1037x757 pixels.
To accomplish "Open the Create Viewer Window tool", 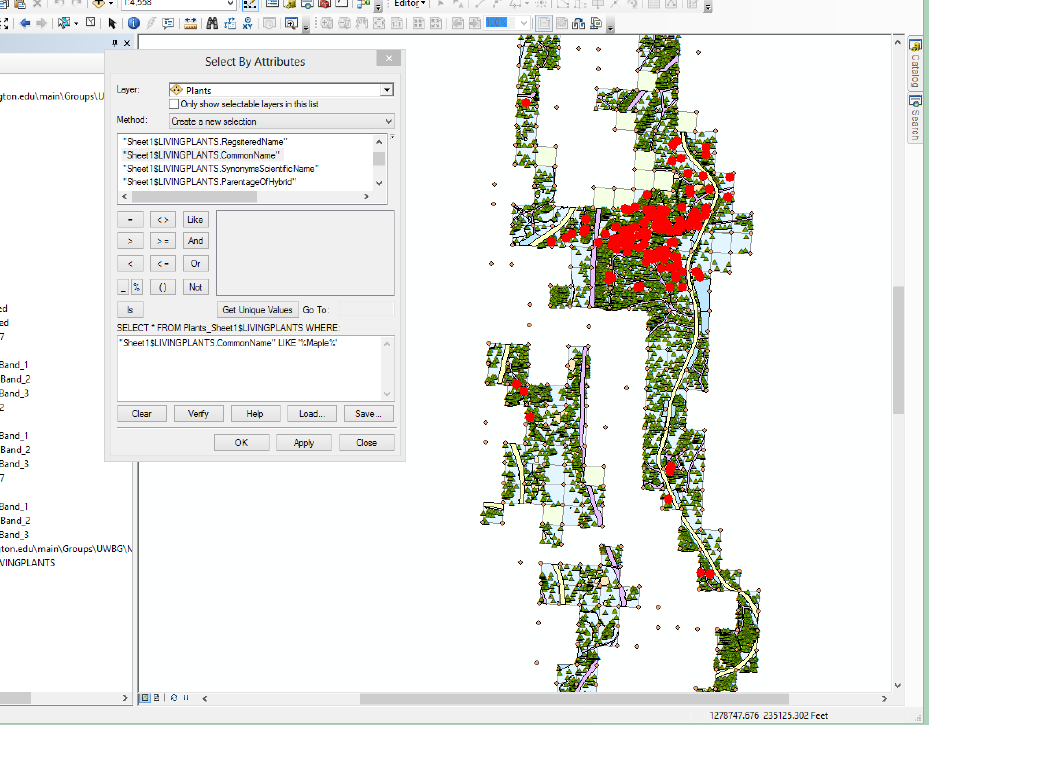I will [290, 23].
